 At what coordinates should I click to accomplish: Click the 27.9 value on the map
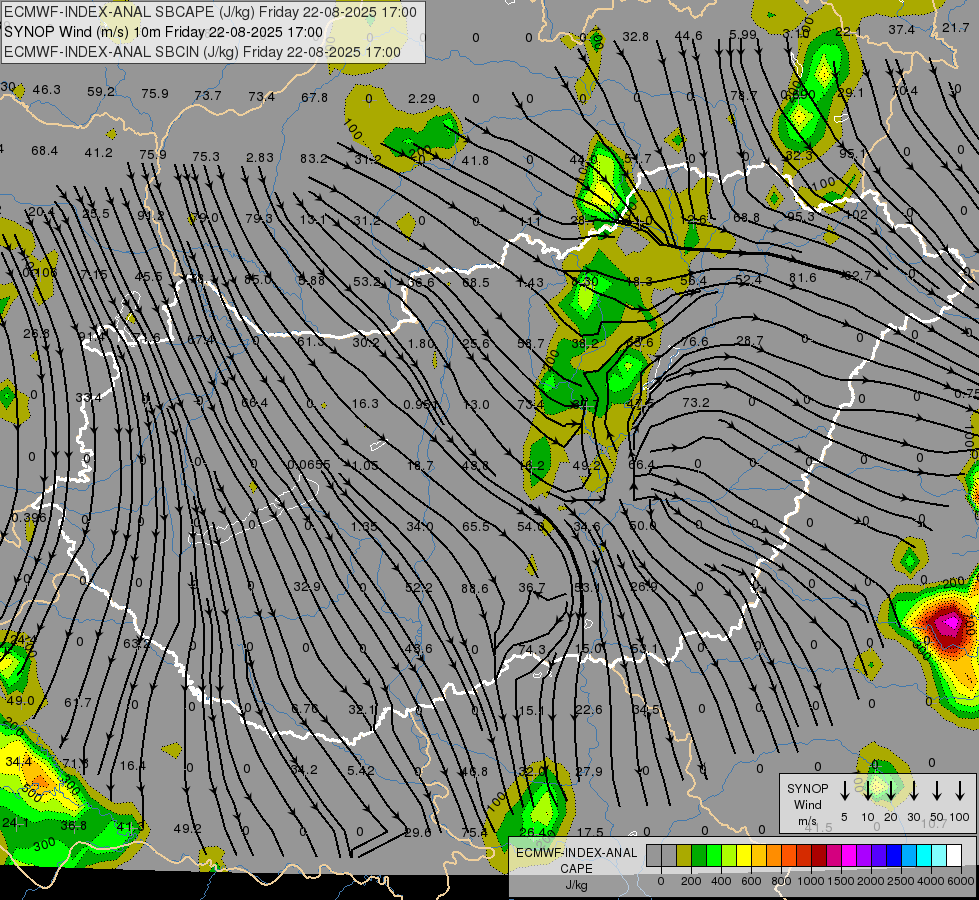click(589, 771)
